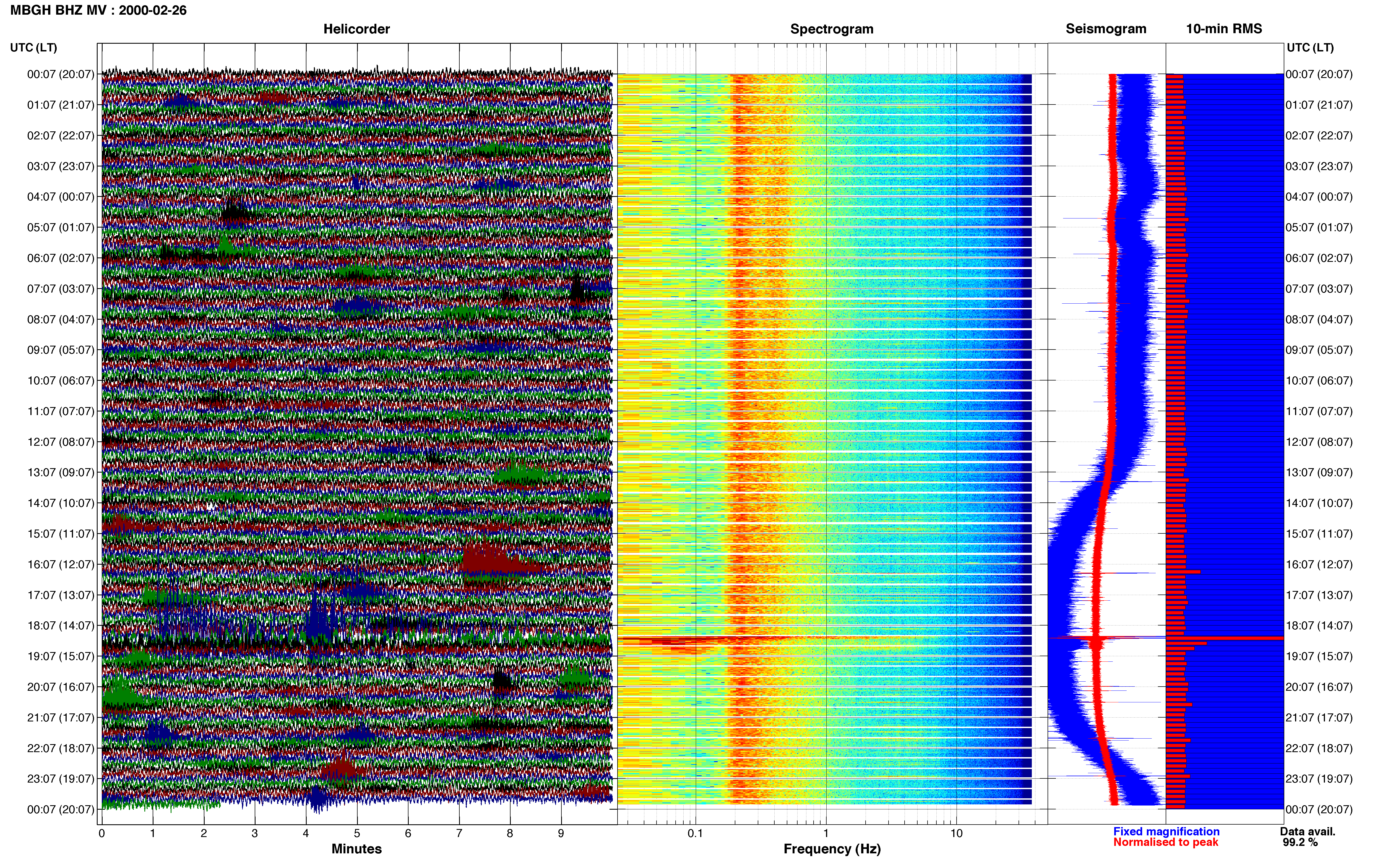Click the red 'Normalised to peak' legend
1388x868 pixels.
[x=1165, y=842]
